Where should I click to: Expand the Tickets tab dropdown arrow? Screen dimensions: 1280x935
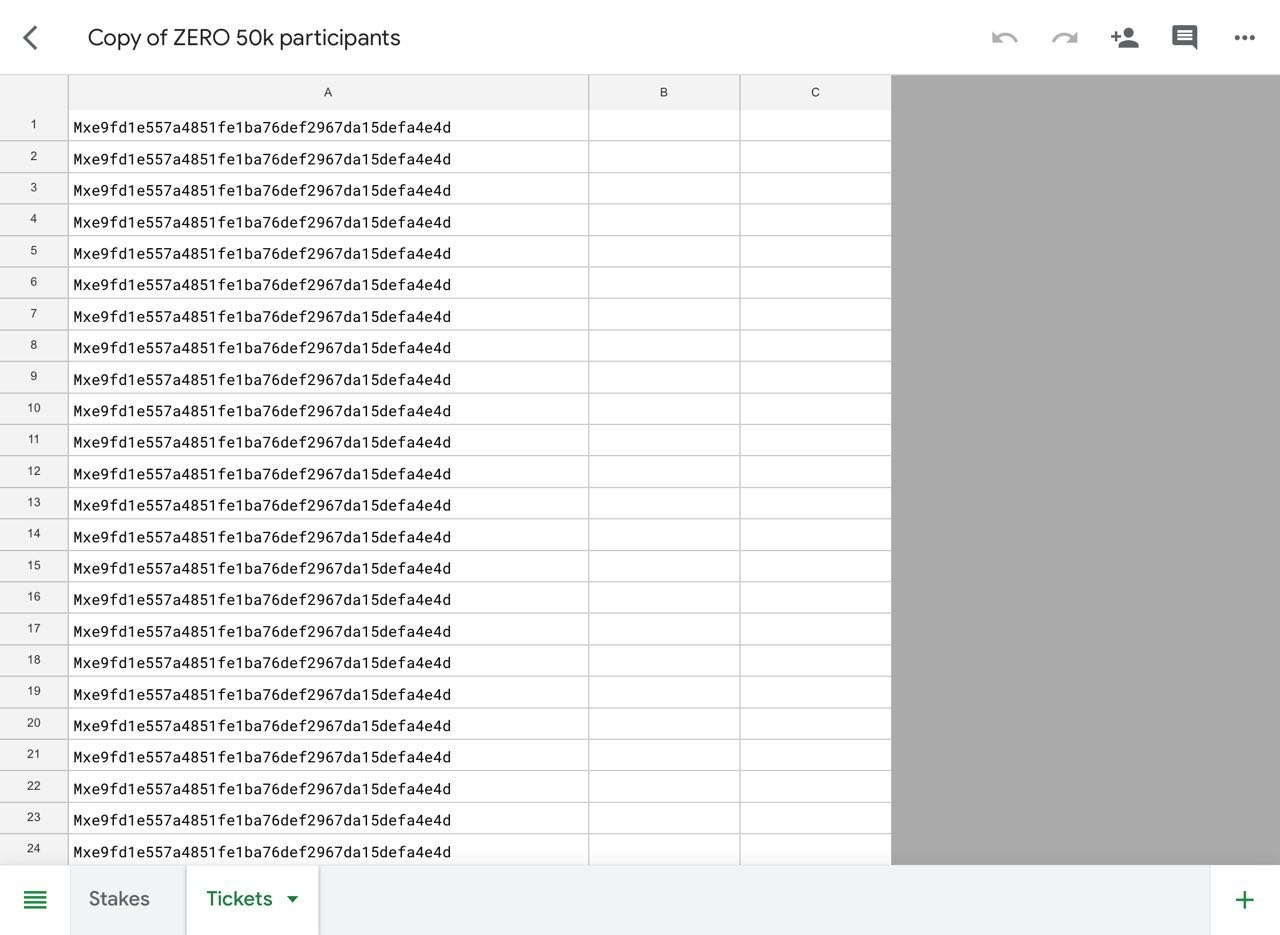click(293, 899)
